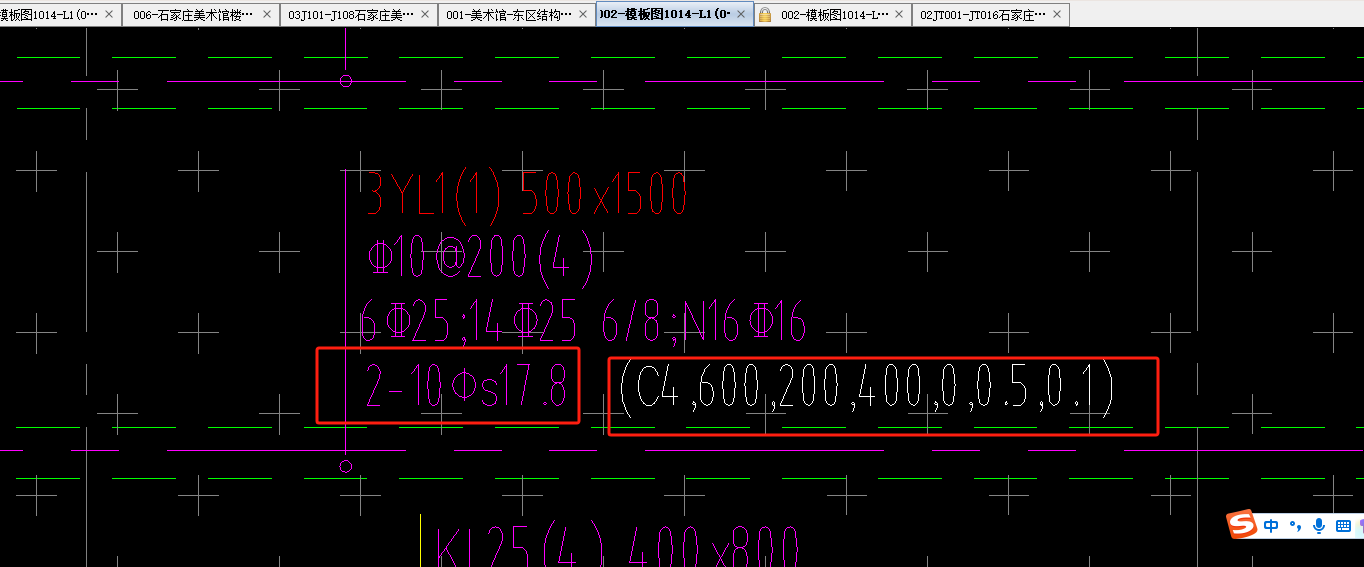Close the 006-石家庄美术馆楼 tab
The image size is (1364, 567).
(266, 15)
